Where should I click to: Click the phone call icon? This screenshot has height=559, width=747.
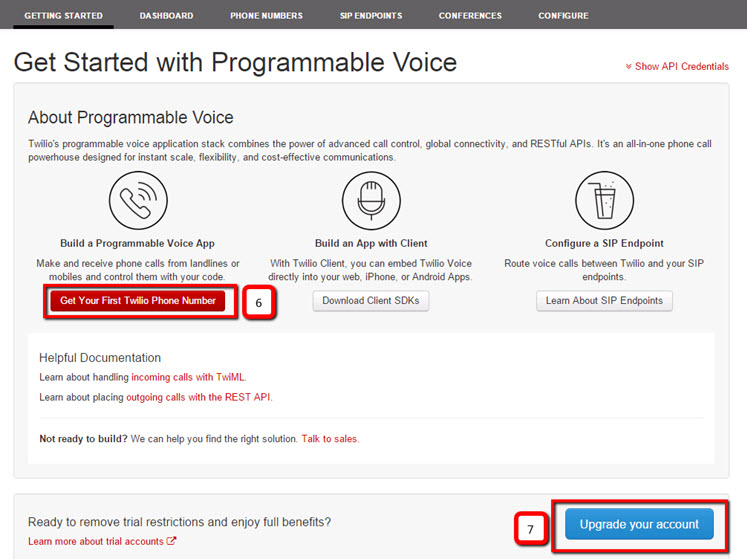tap(138, 200)
